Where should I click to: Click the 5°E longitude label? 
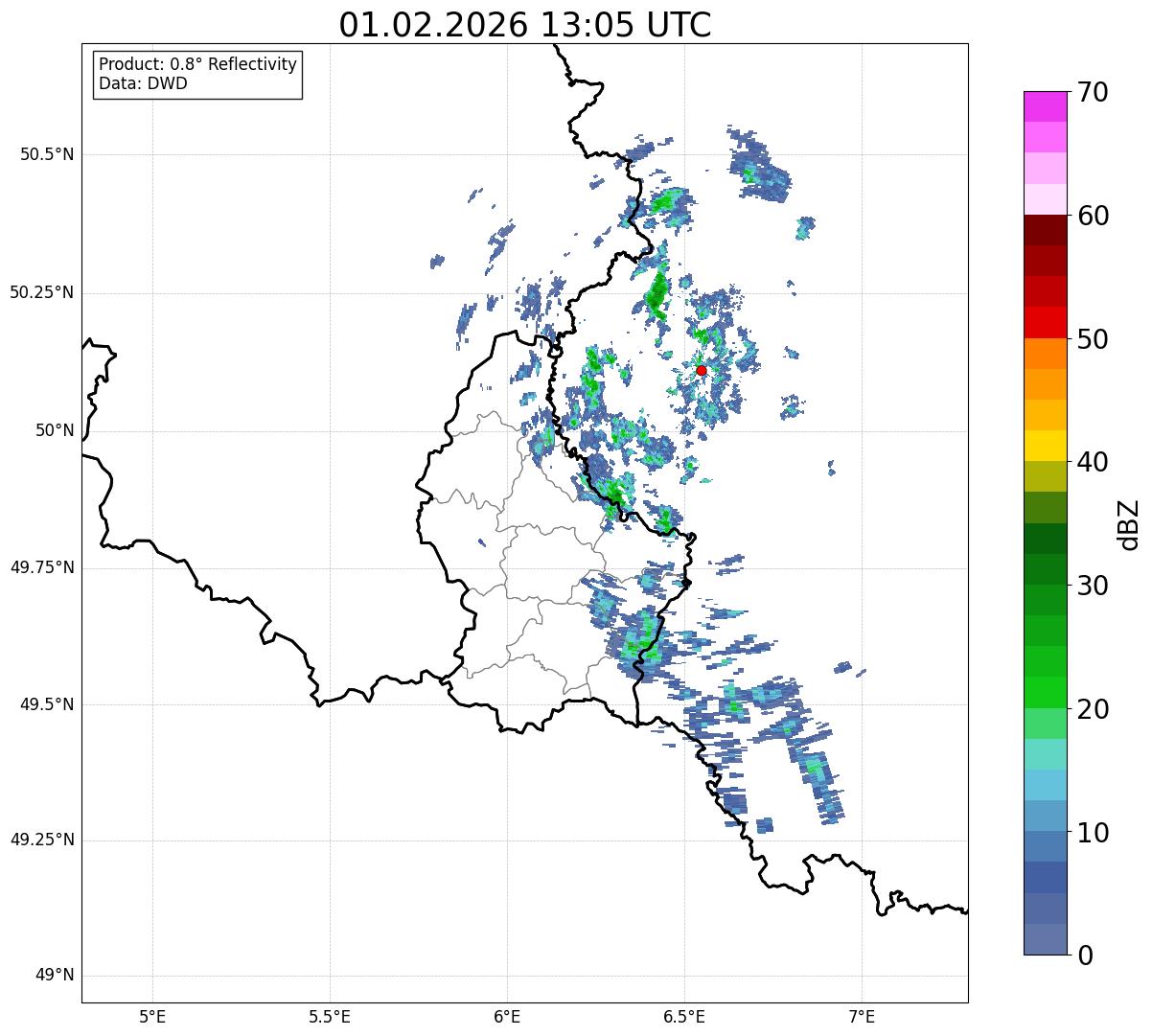[x=152, y=1016]
